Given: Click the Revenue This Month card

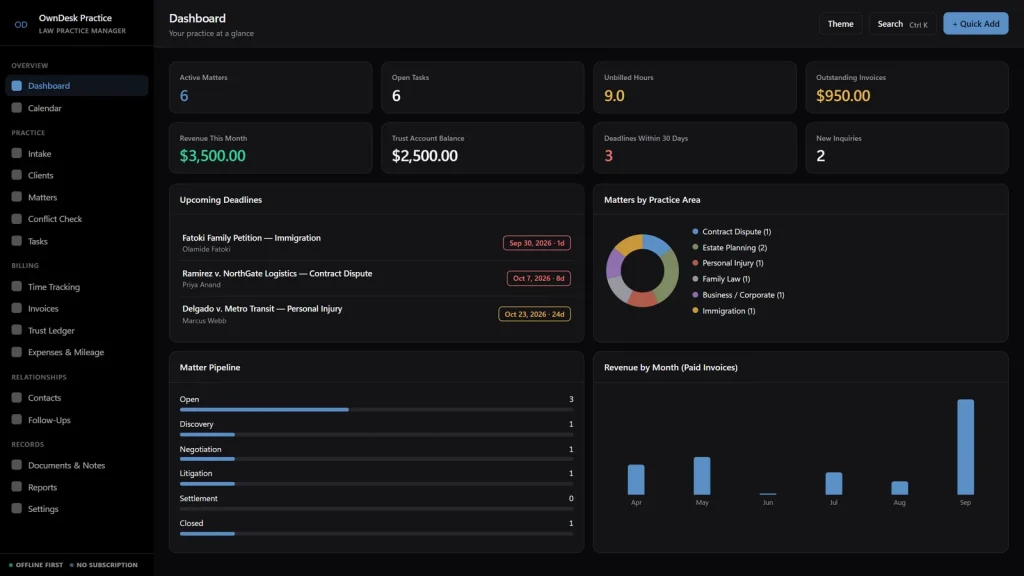Looking at the screenshot, I should click(x=270, y=148).
